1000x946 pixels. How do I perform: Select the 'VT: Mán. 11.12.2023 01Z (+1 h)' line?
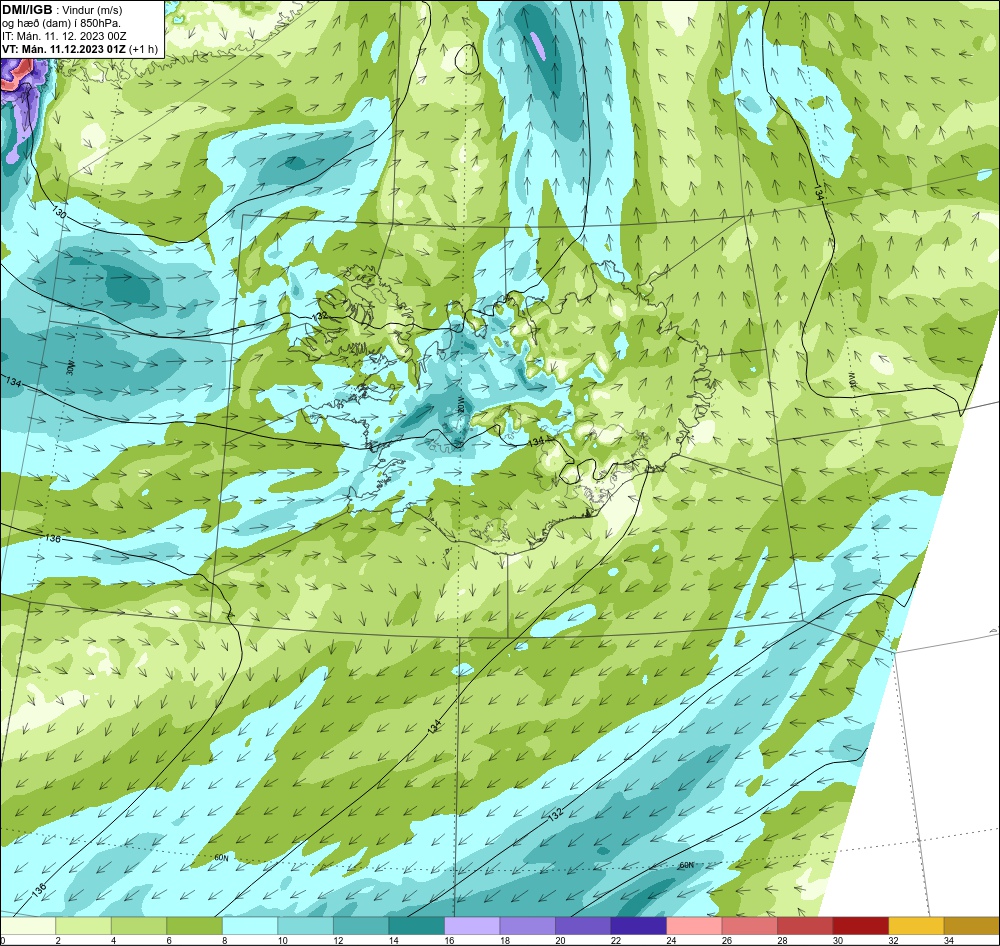pyautogui.click(x=80, y=49)
